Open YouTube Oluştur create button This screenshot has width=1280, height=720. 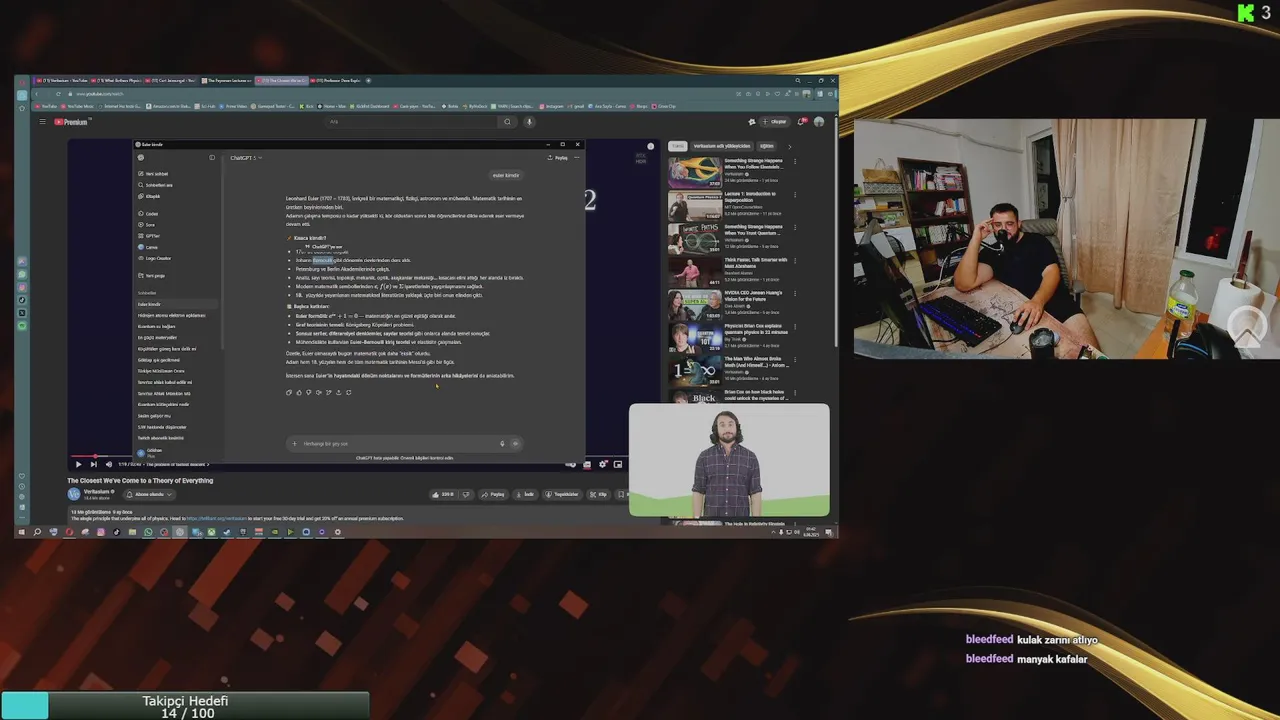click(775, 122)
